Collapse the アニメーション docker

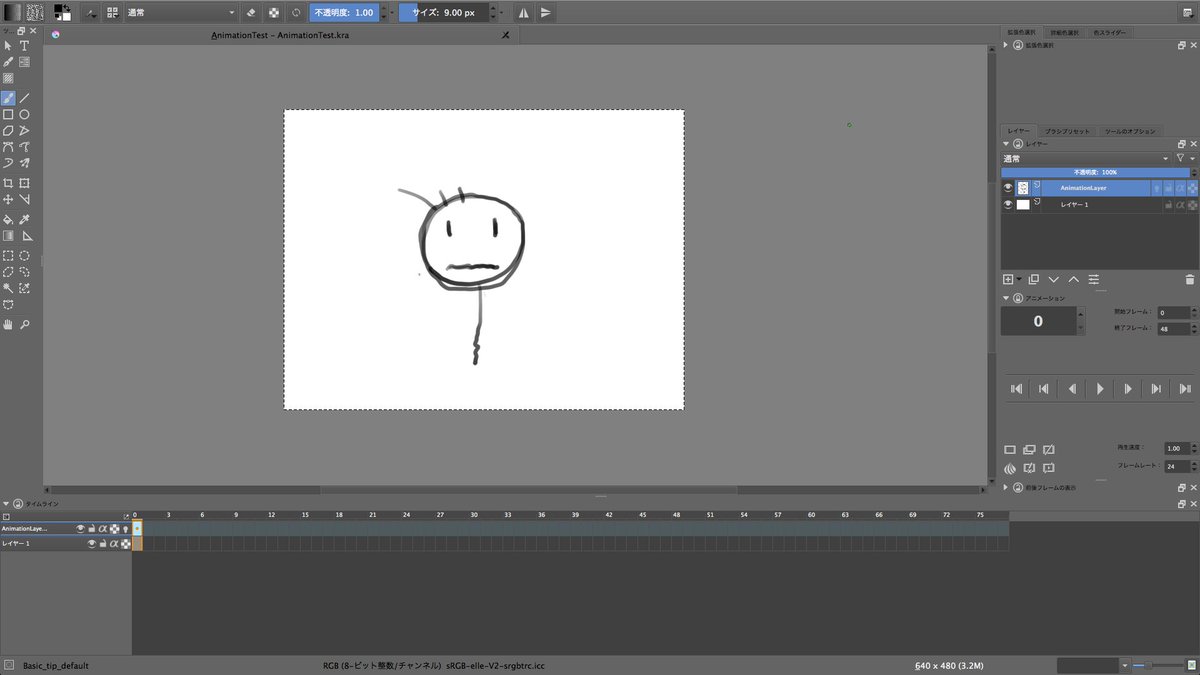tap(1007, 298)
